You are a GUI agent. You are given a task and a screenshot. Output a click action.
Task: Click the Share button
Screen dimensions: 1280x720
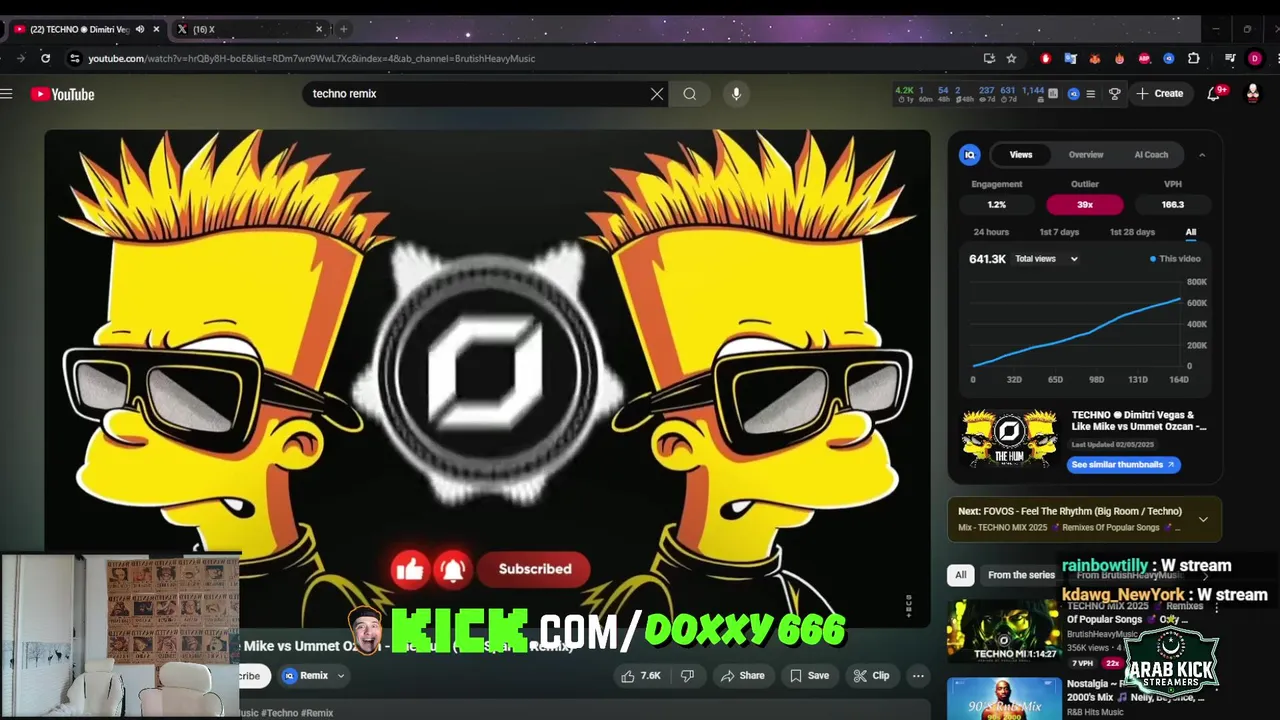[x=743, y=676]
